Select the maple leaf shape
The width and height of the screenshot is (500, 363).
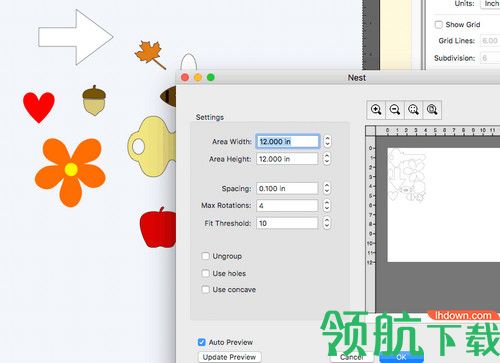point(150,54)
